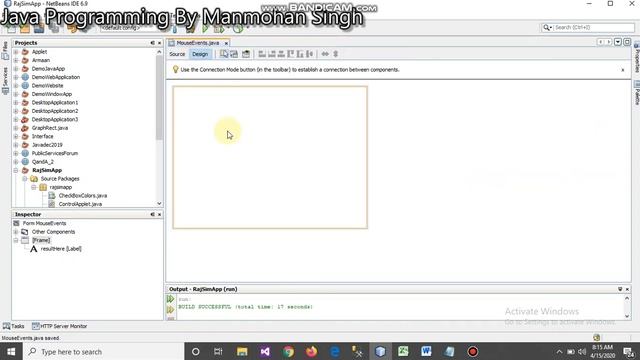Open Visual Studio from the taskbar
This screenshot has width=640, height=360.
[265, 351]
